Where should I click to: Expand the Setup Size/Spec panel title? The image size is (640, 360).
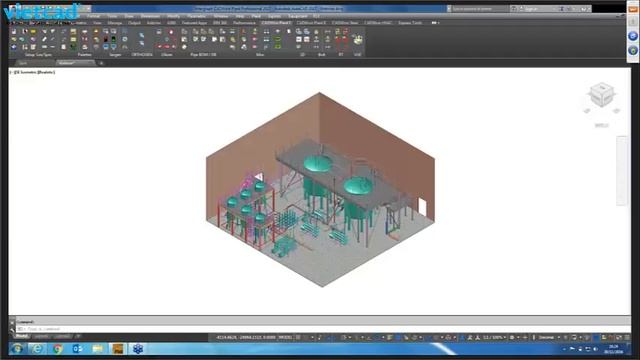(38, 54)
